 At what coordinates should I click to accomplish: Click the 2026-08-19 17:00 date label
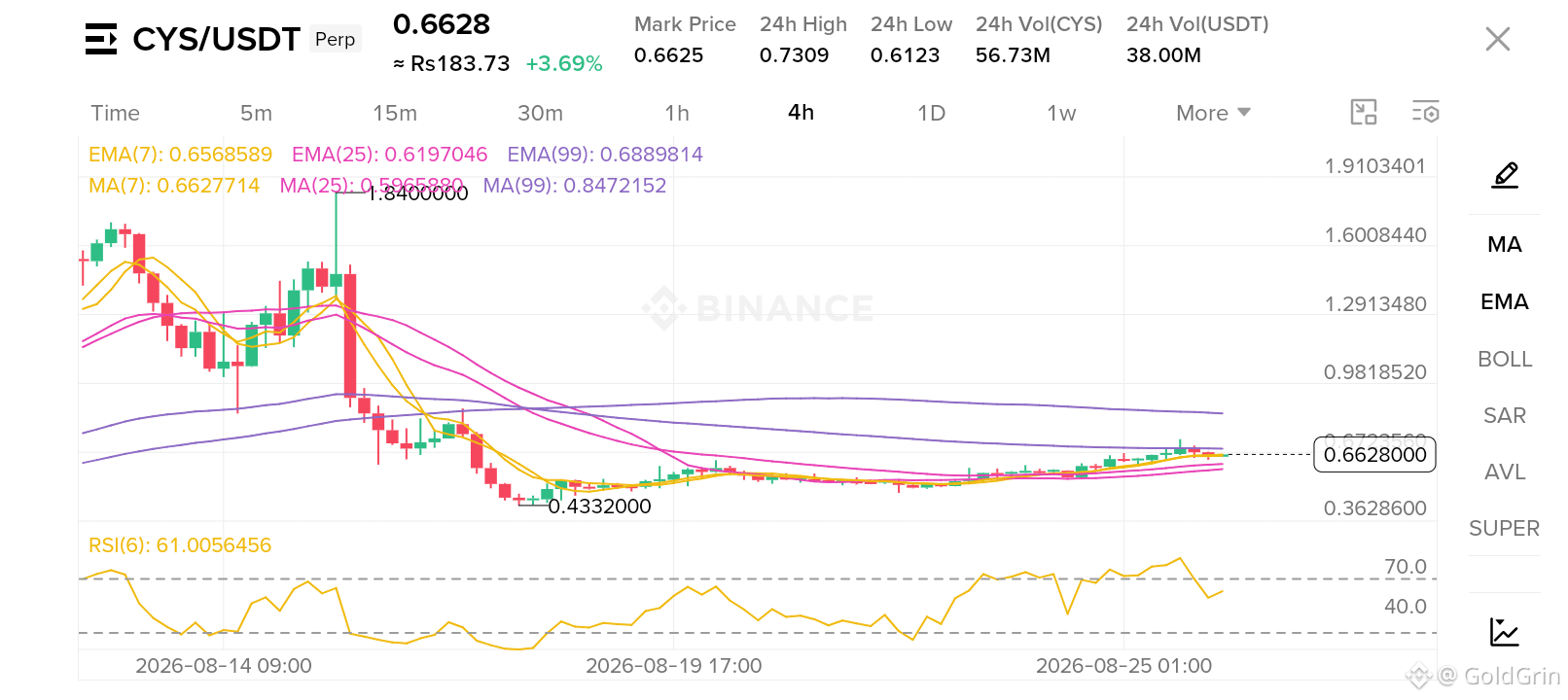point(674,666)
